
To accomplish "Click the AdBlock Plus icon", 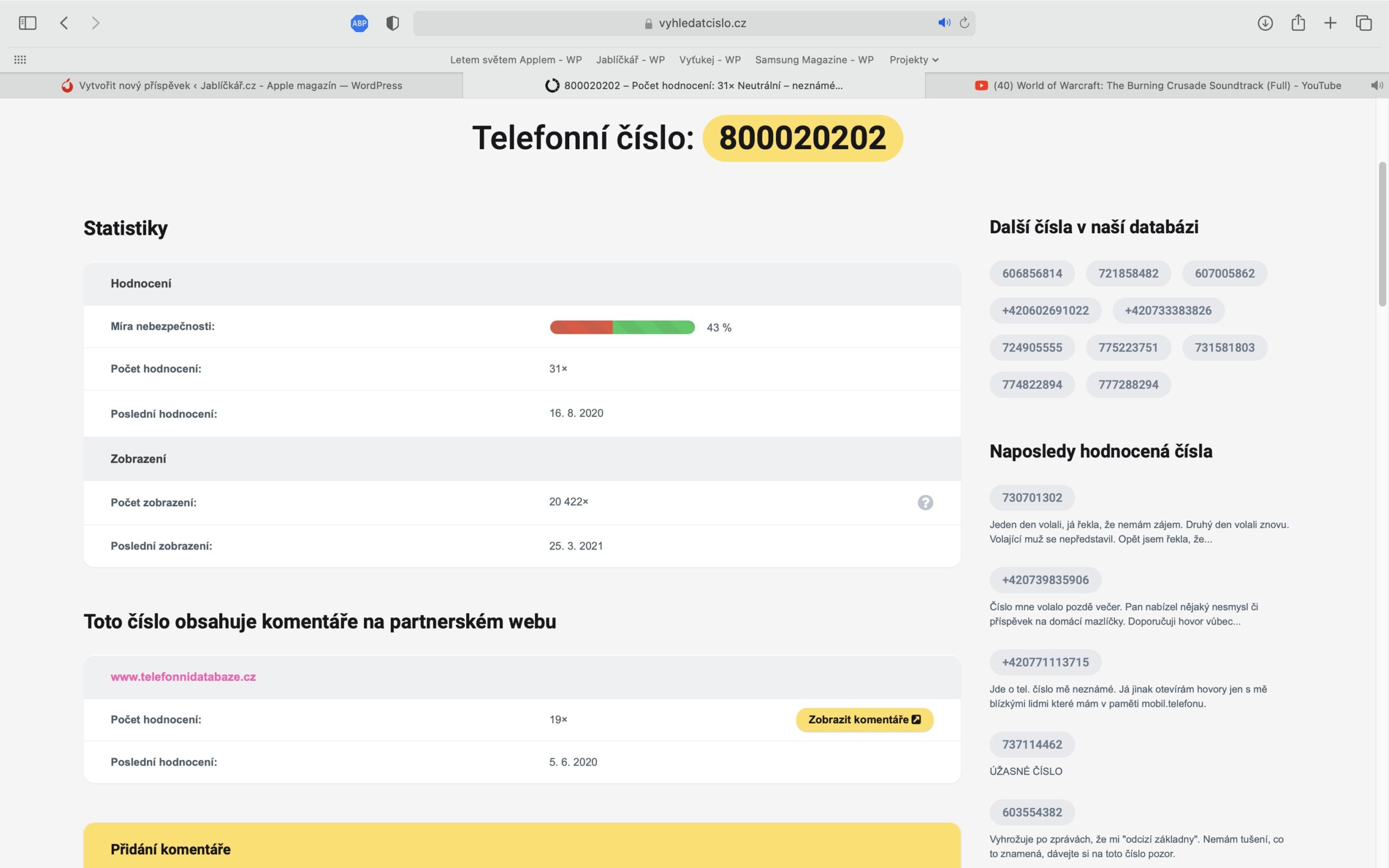I will [x=359, y=23].
